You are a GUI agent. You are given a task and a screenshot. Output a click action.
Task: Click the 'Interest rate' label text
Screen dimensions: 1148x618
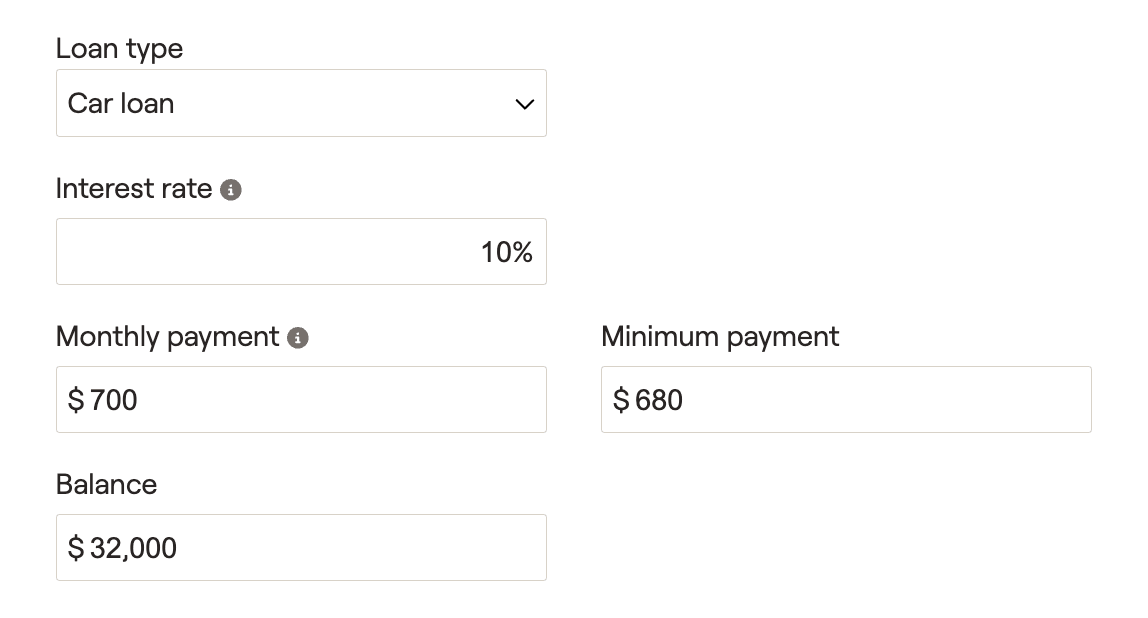134,189
